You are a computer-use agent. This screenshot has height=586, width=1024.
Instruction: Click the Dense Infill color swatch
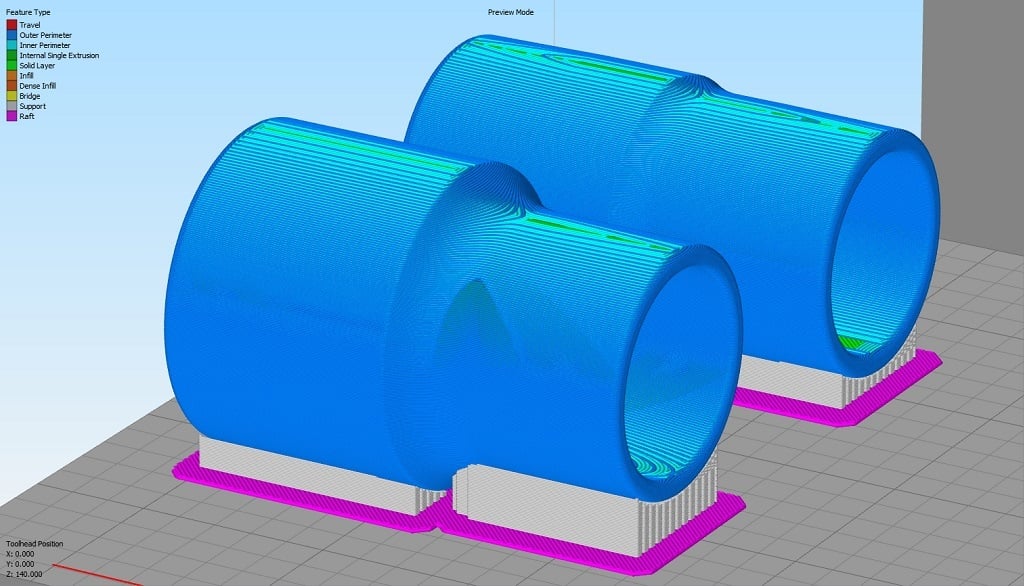tap(12, 86)
